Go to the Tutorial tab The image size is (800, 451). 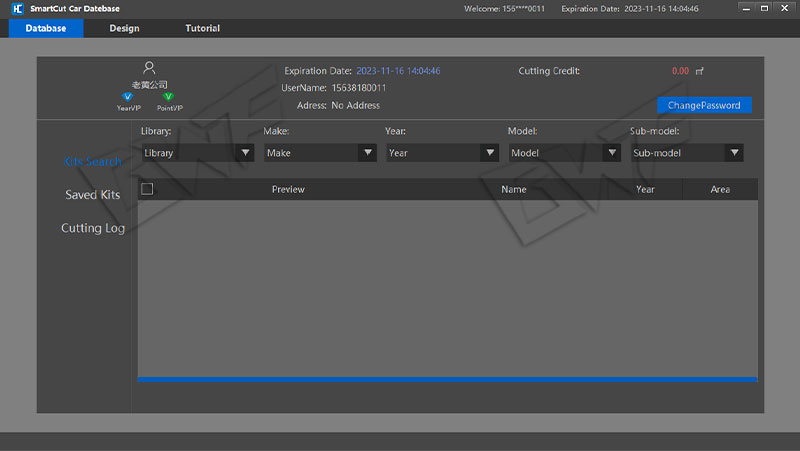tap(202, 28)
